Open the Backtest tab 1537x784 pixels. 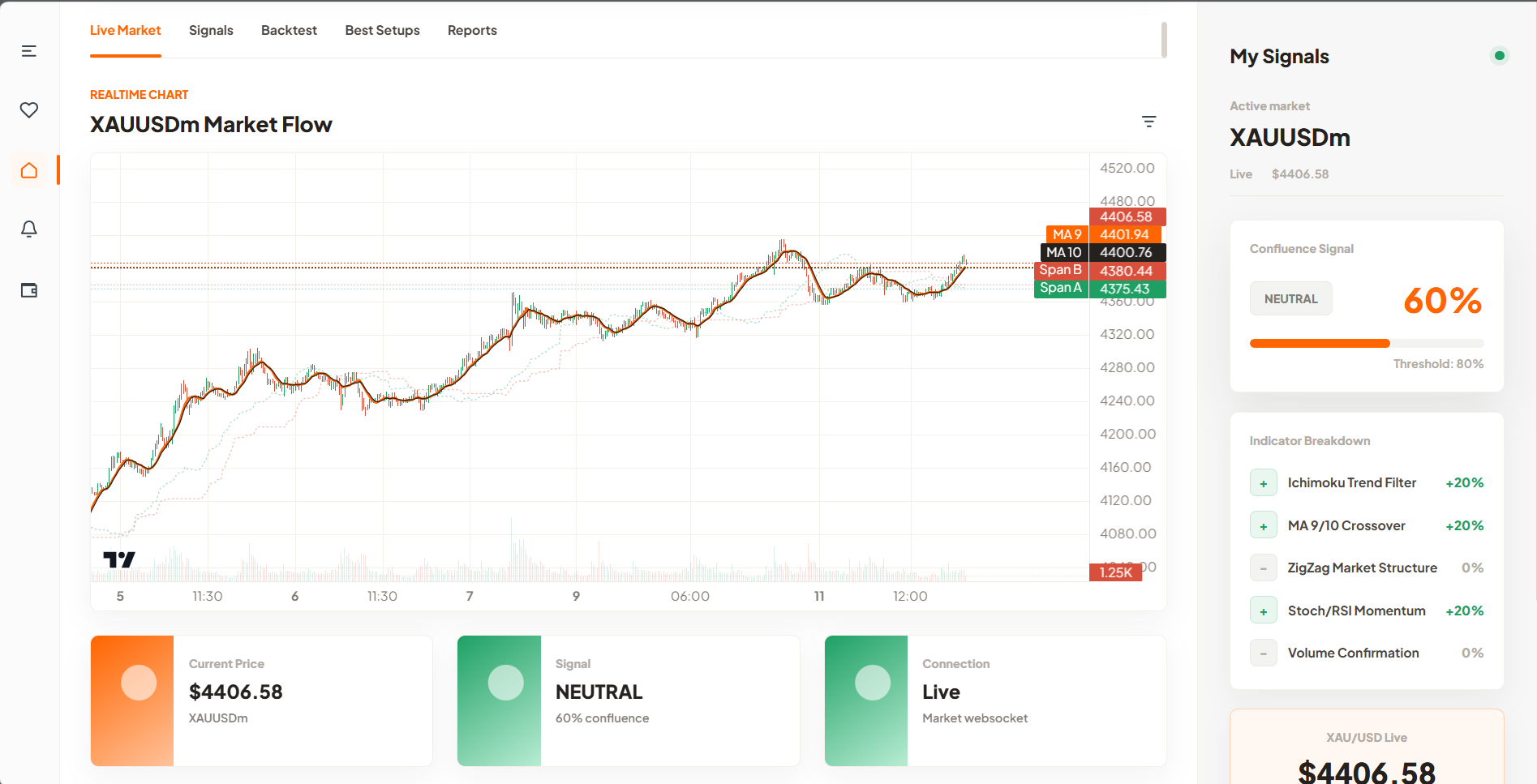click(289, 31)
